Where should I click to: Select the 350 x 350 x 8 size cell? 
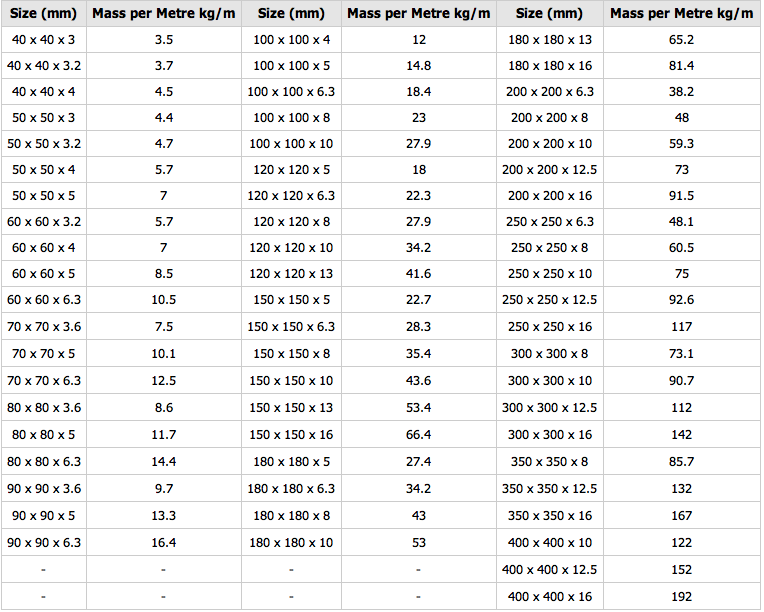pyautogui.click(x=549, y=462)
